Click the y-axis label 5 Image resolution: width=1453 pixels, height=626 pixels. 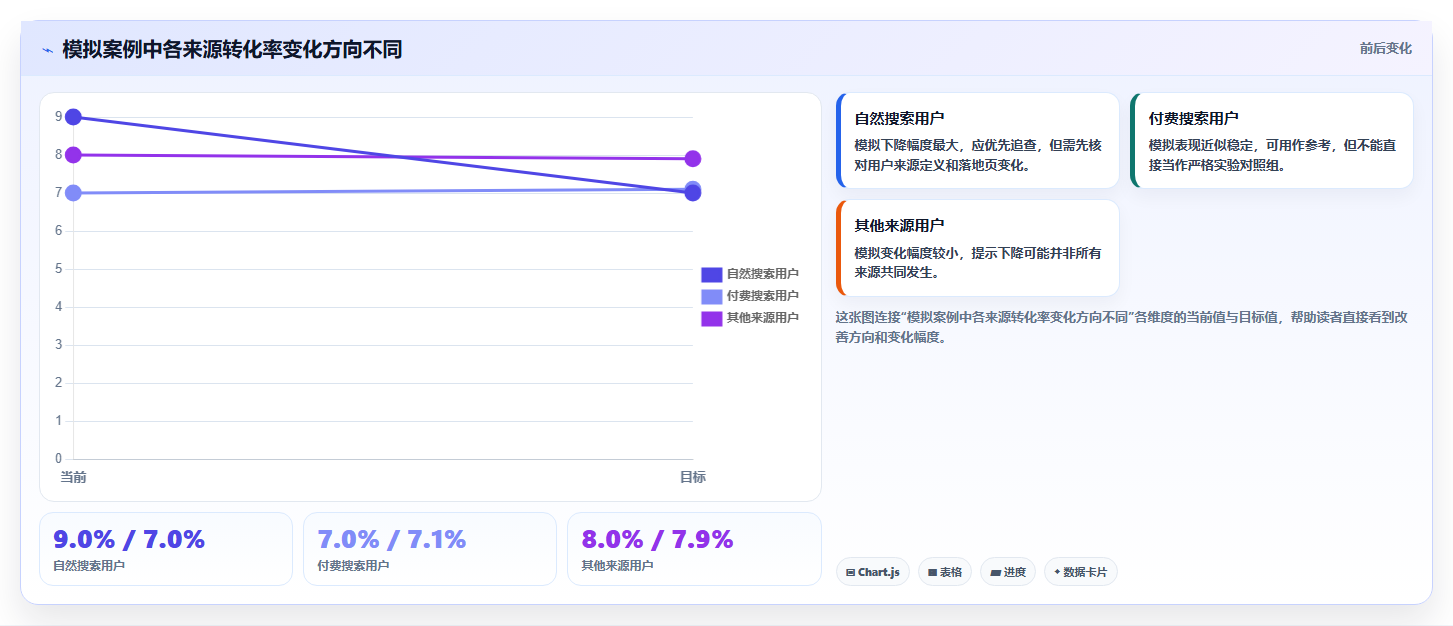[x=59, y=269]
